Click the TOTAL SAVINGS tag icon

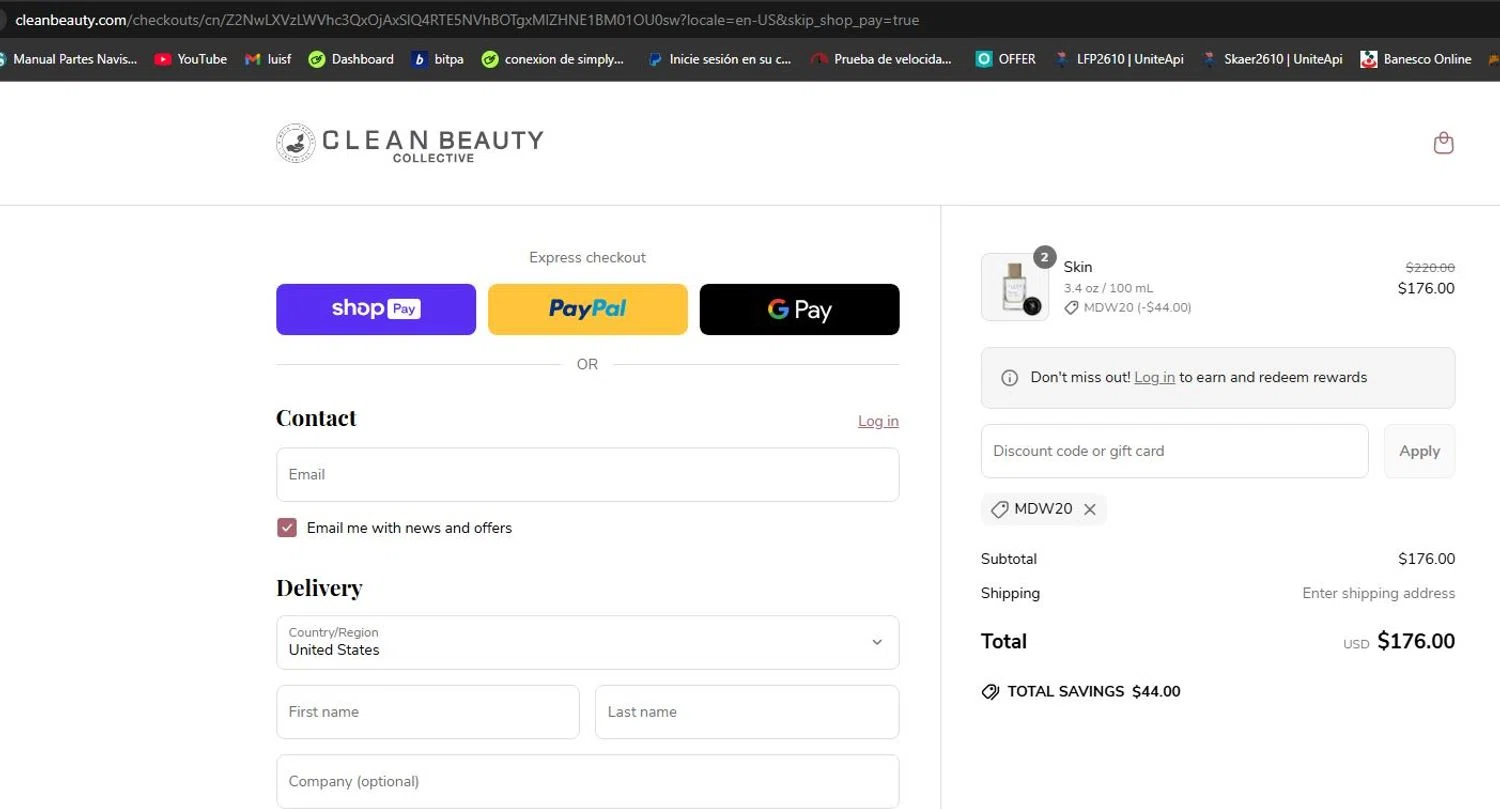point(990,692)
